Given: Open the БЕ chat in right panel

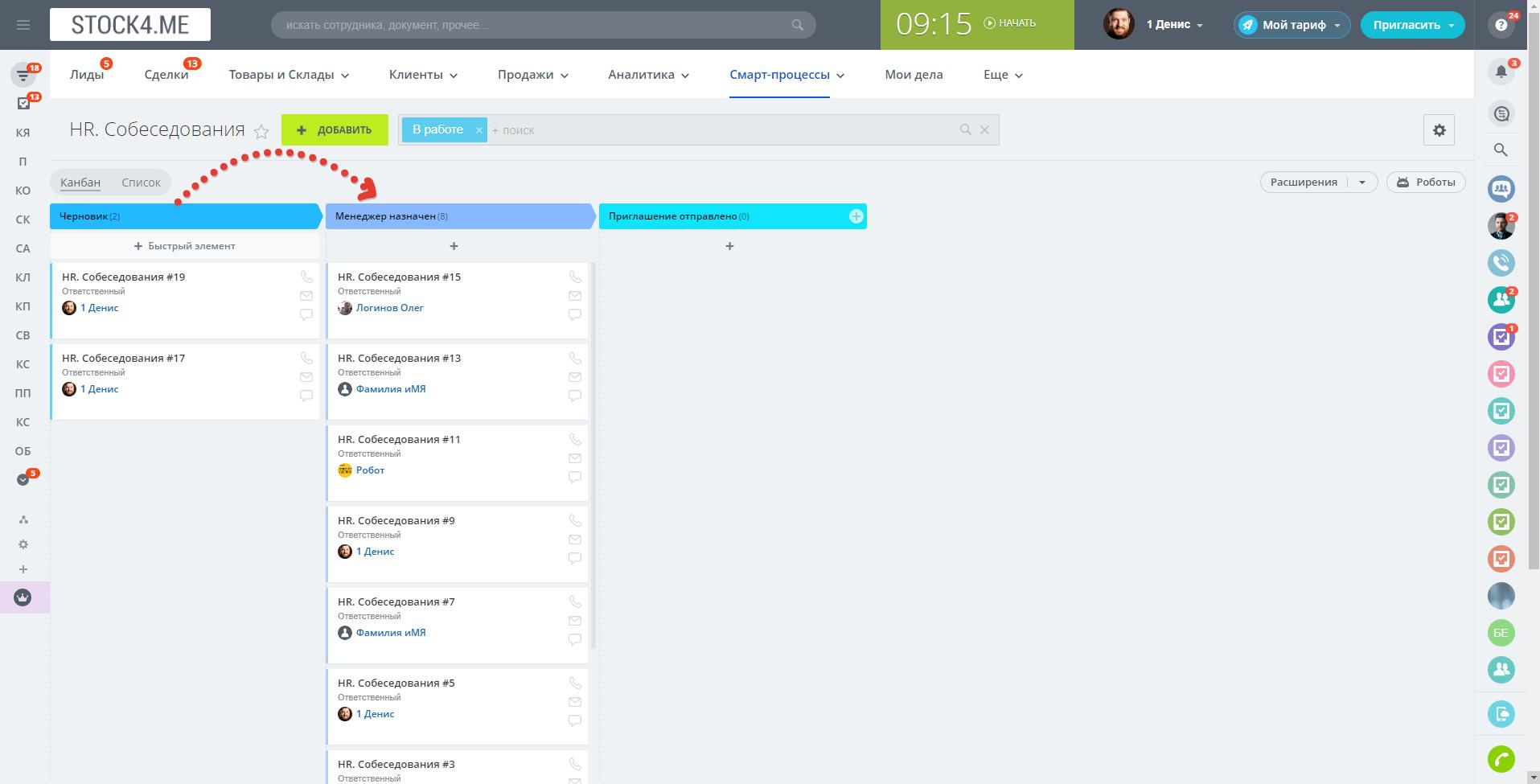Looking at the screenshot, I should 1501,633.
